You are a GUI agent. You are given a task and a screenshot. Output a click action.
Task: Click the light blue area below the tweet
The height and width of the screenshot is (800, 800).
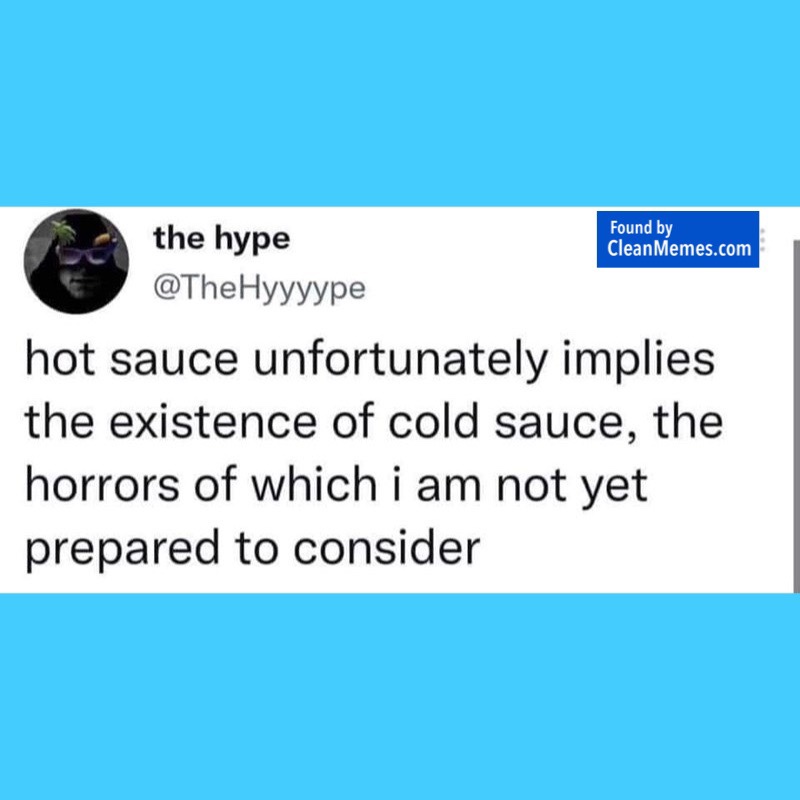pos(400,696)
